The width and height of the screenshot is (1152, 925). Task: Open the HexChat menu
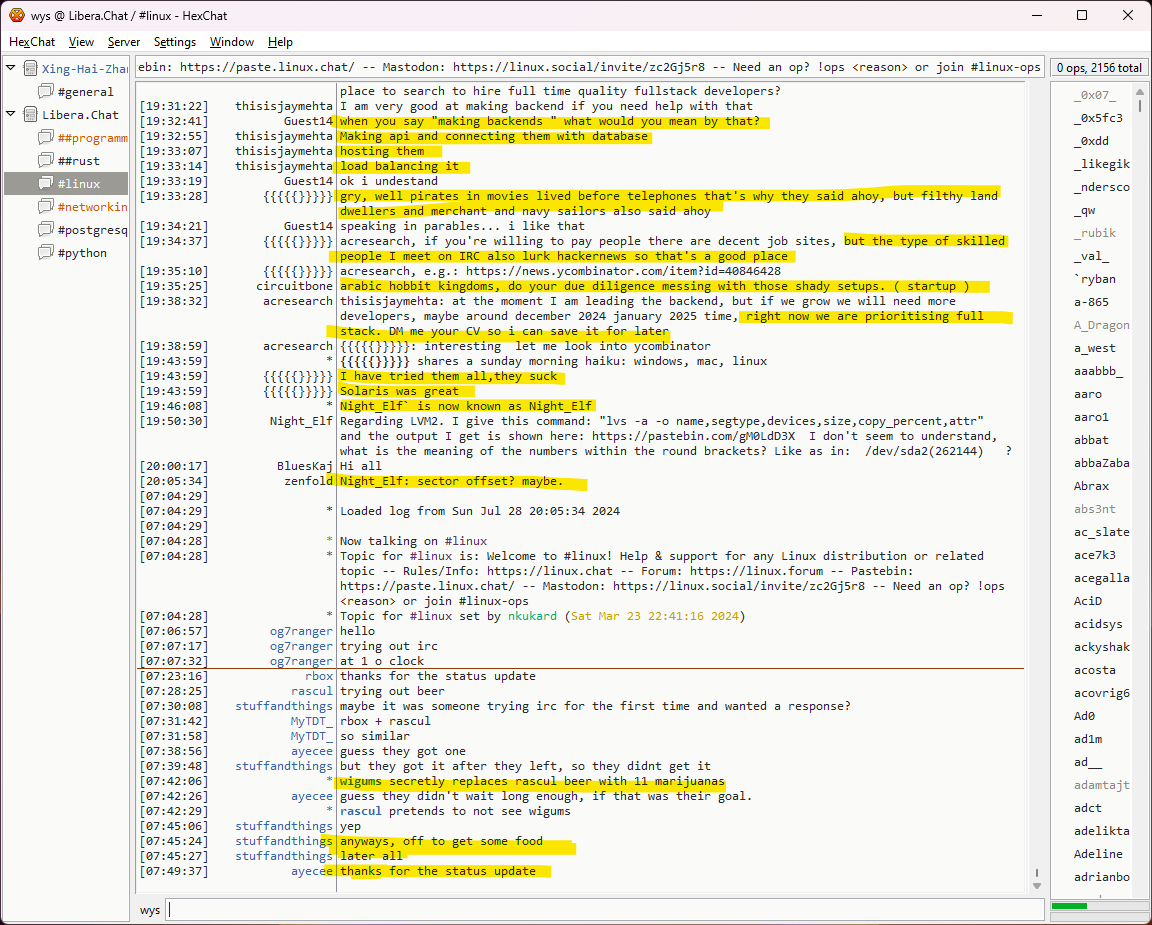32,42
